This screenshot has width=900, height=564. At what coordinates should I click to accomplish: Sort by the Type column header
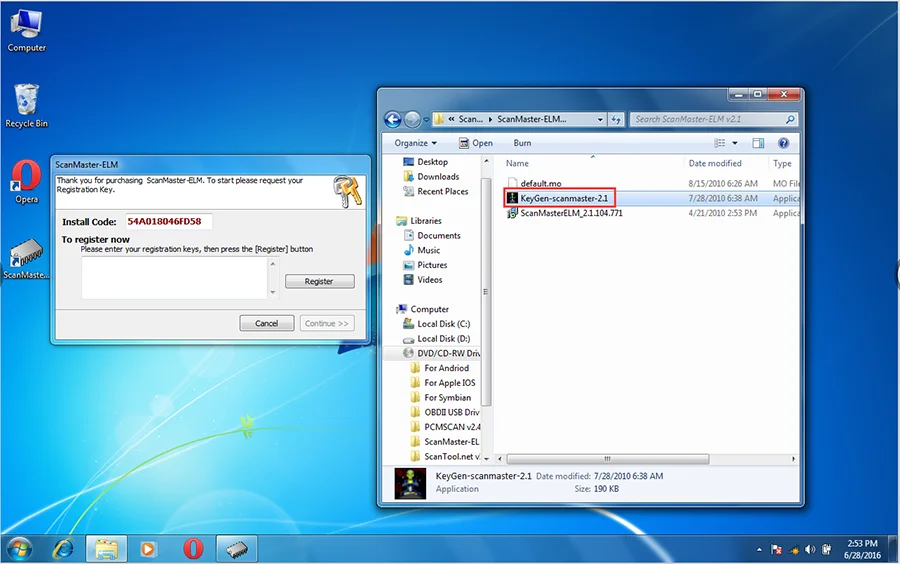coord(783,164)
